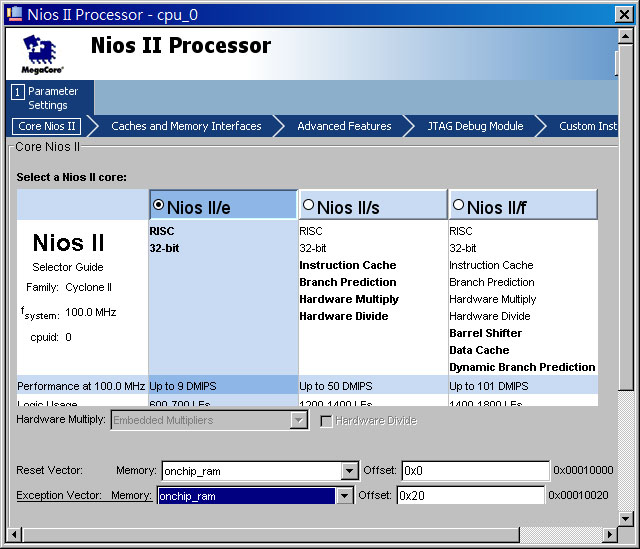Image resolution: width=640 pixels, height=549 pixels.
Task: Toggle the Hardware Divide checkbox
Action: [326, 421]
